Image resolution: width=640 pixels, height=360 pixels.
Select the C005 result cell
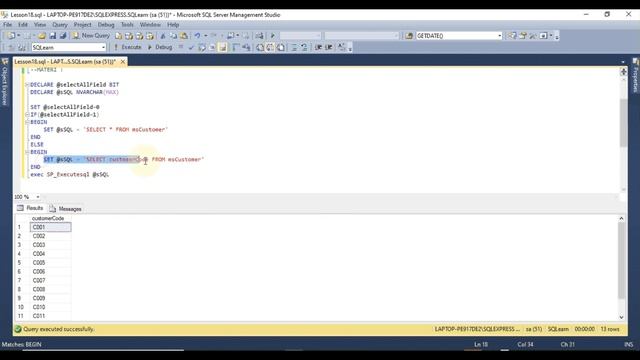click(51, 262)
